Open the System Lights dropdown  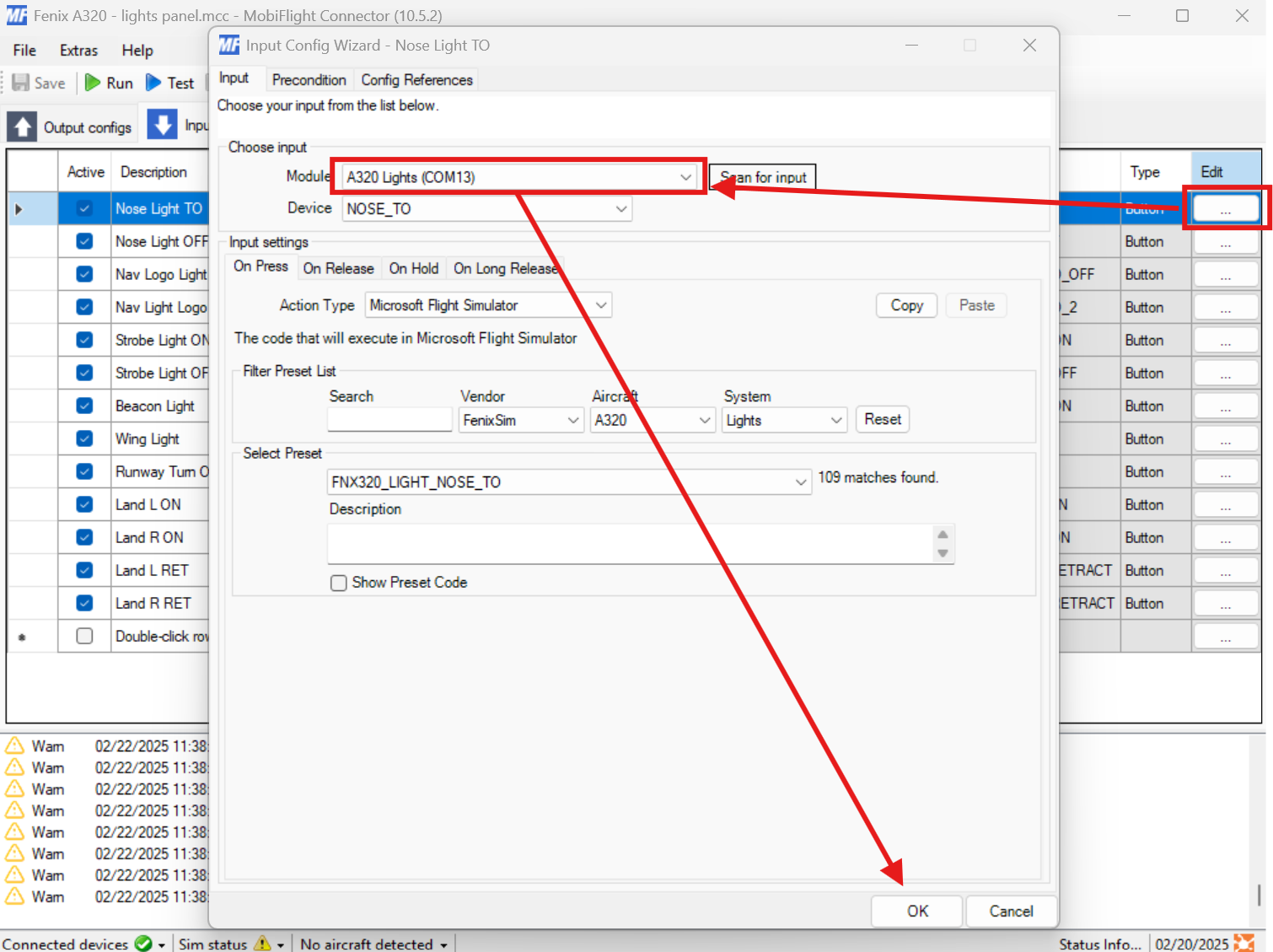point(784,420)
